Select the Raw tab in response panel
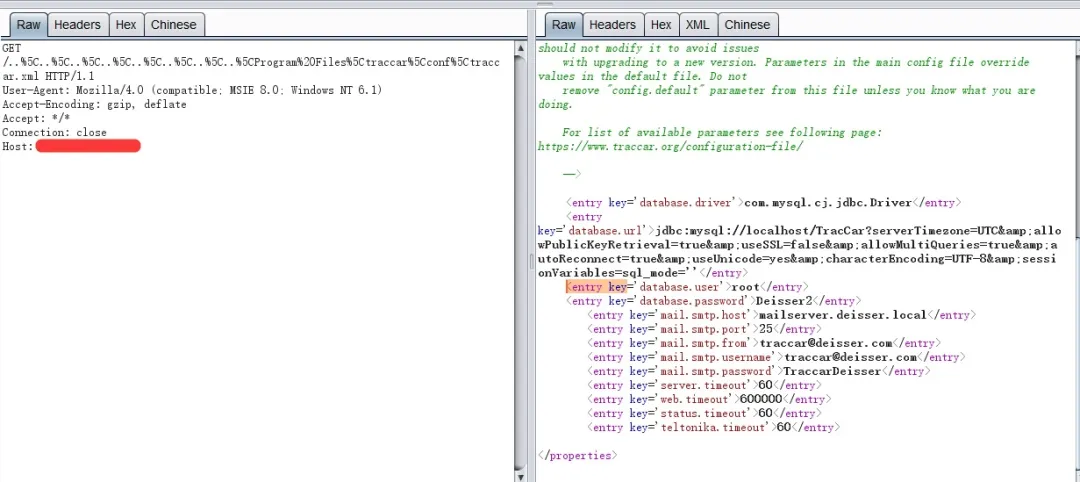Viewport: 1080px width, 482px height. point(563,25)
